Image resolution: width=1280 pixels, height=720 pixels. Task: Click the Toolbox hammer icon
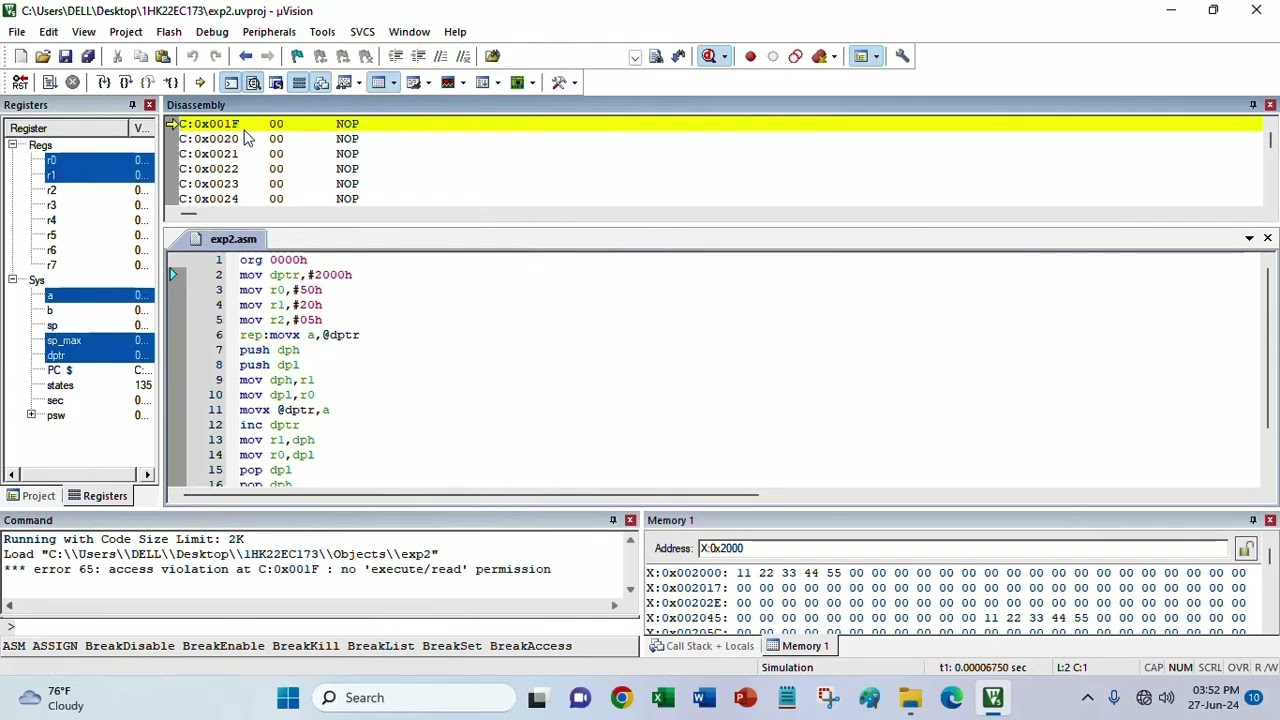point(559,82)
